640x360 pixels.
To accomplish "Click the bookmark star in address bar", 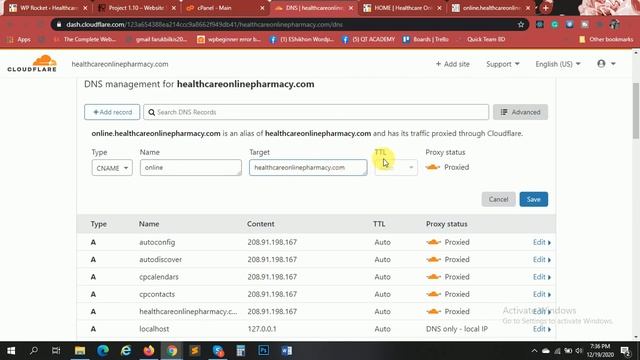I will pos(521,24).
